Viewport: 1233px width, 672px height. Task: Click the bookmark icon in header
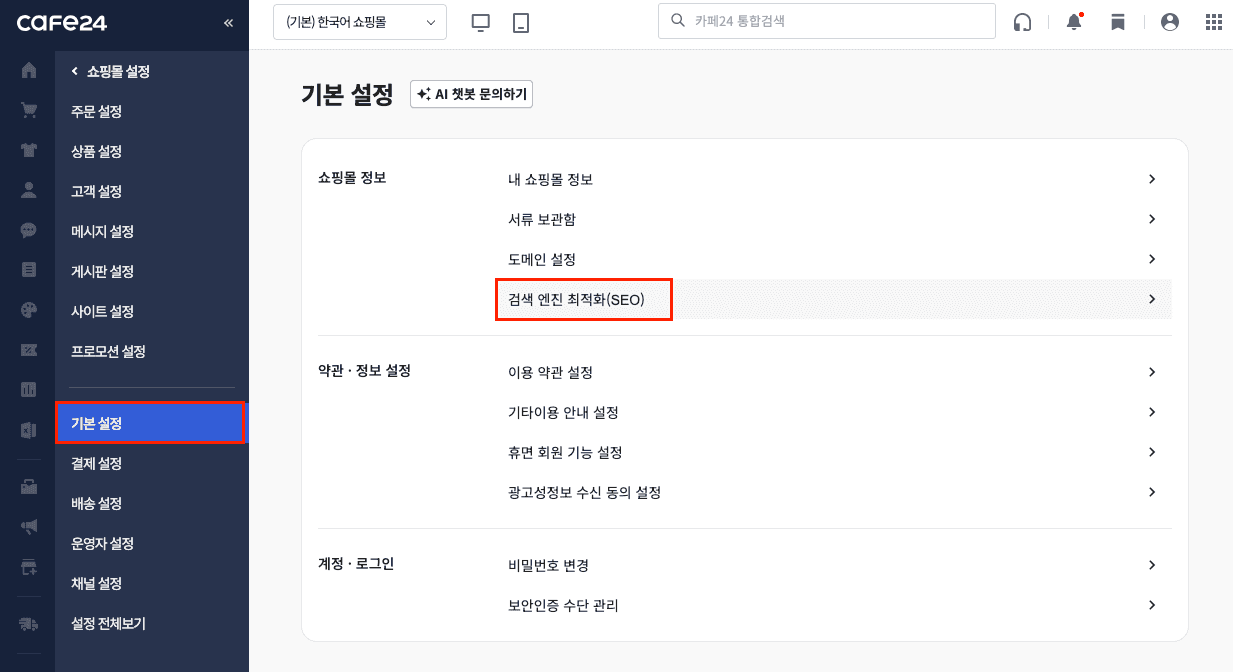(x=1118, y=22)
